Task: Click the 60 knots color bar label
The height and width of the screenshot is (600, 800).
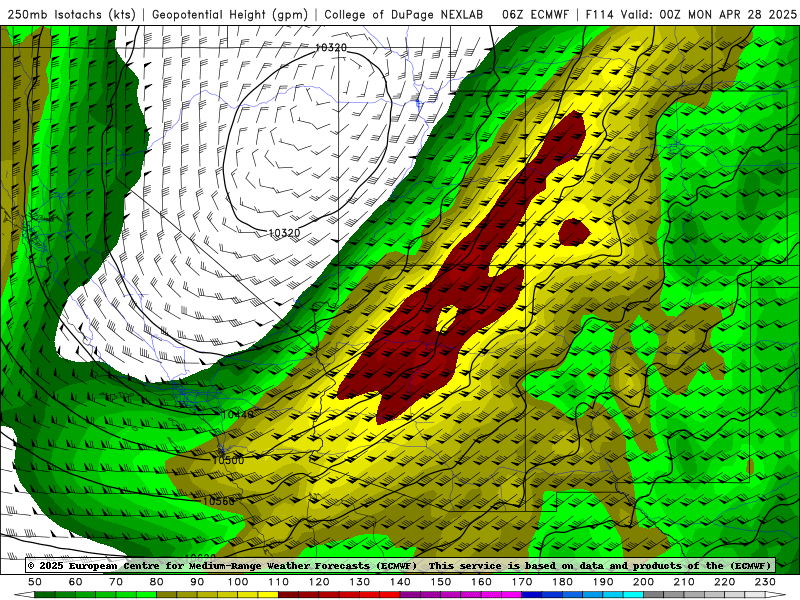Action: pyautogui.click(x=76, y=582)
